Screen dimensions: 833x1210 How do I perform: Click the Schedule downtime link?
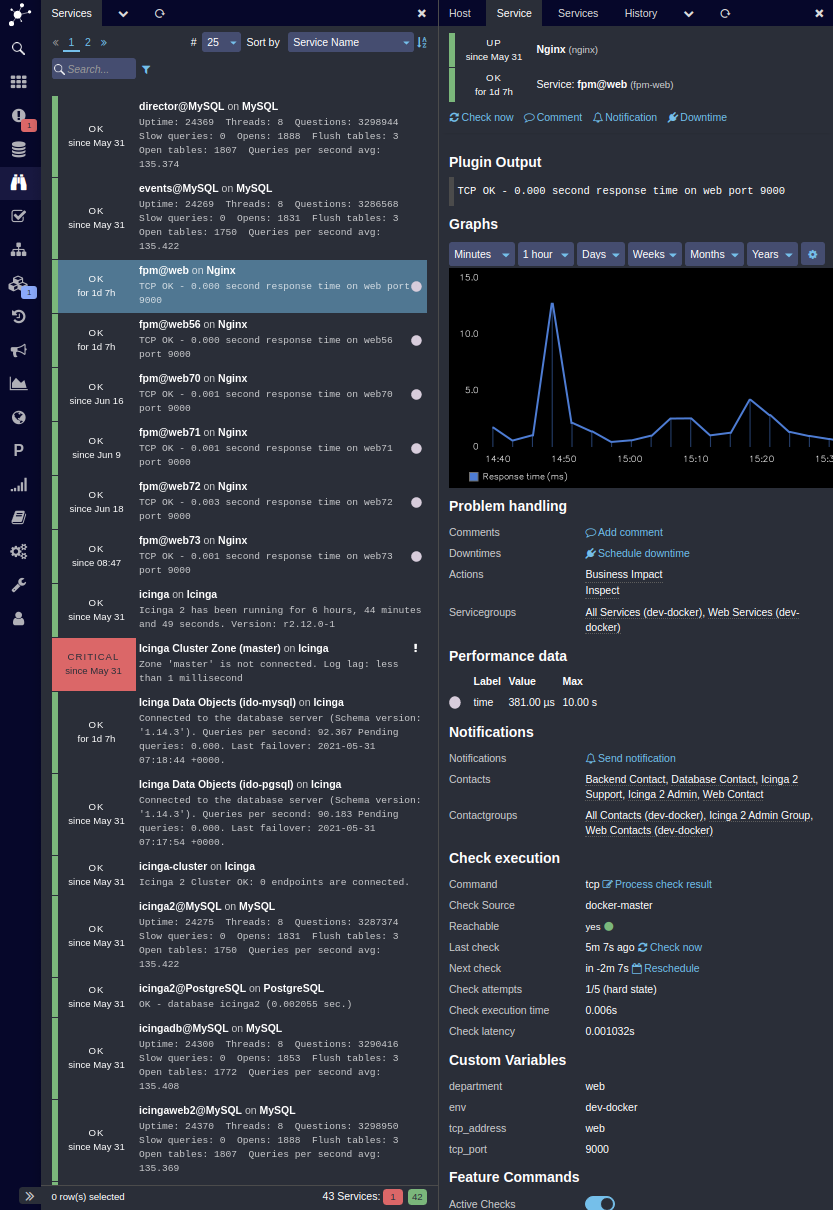click(x=637, y=553)
